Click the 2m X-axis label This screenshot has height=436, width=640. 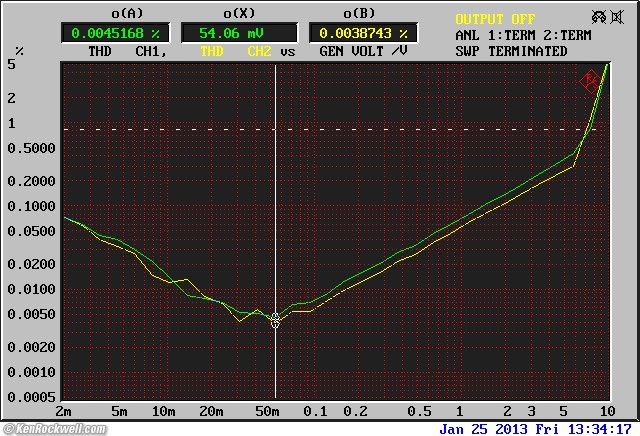pyautogui.click(x=63, y=411)
